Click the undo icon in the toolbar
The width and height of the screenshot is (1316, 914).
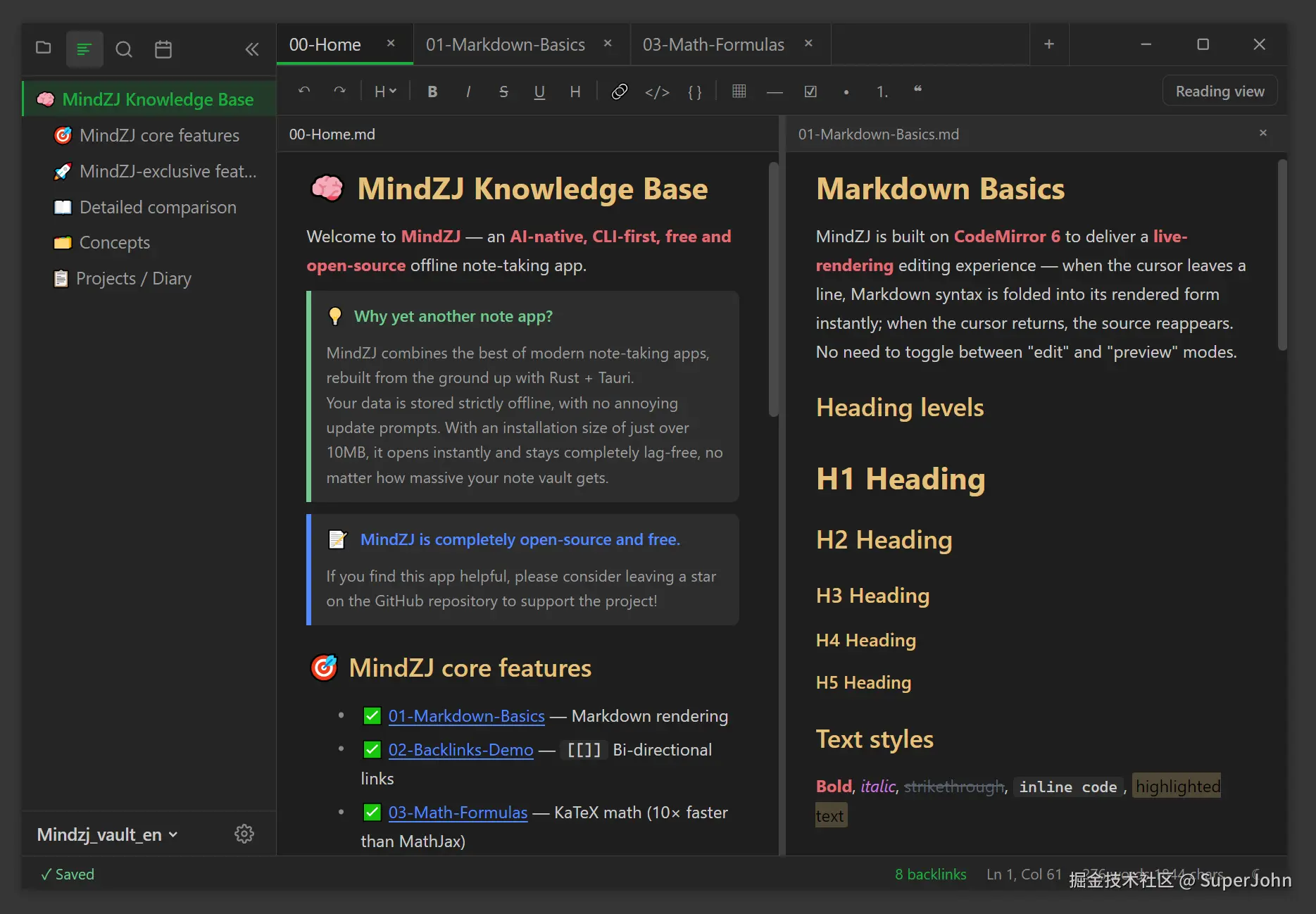click(304, 91)
